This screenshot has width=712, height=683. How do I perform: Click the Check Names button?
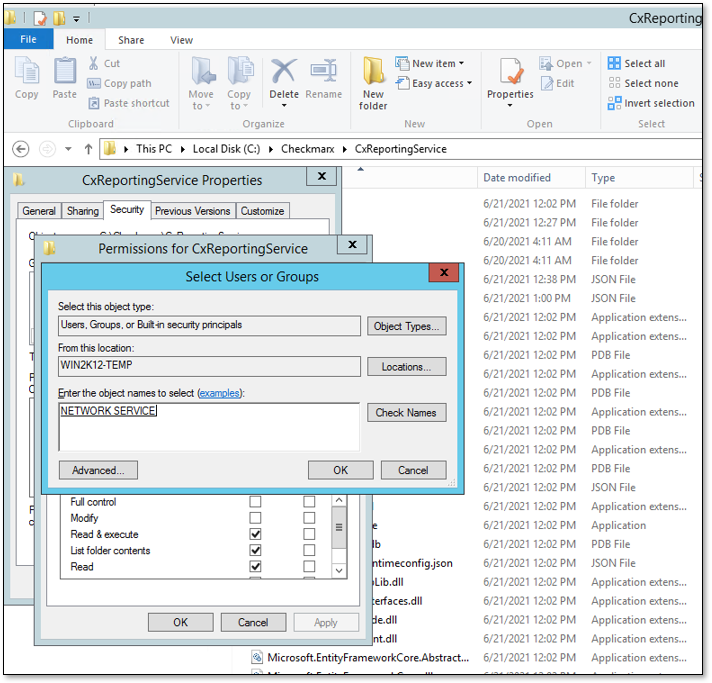point(406,413)
